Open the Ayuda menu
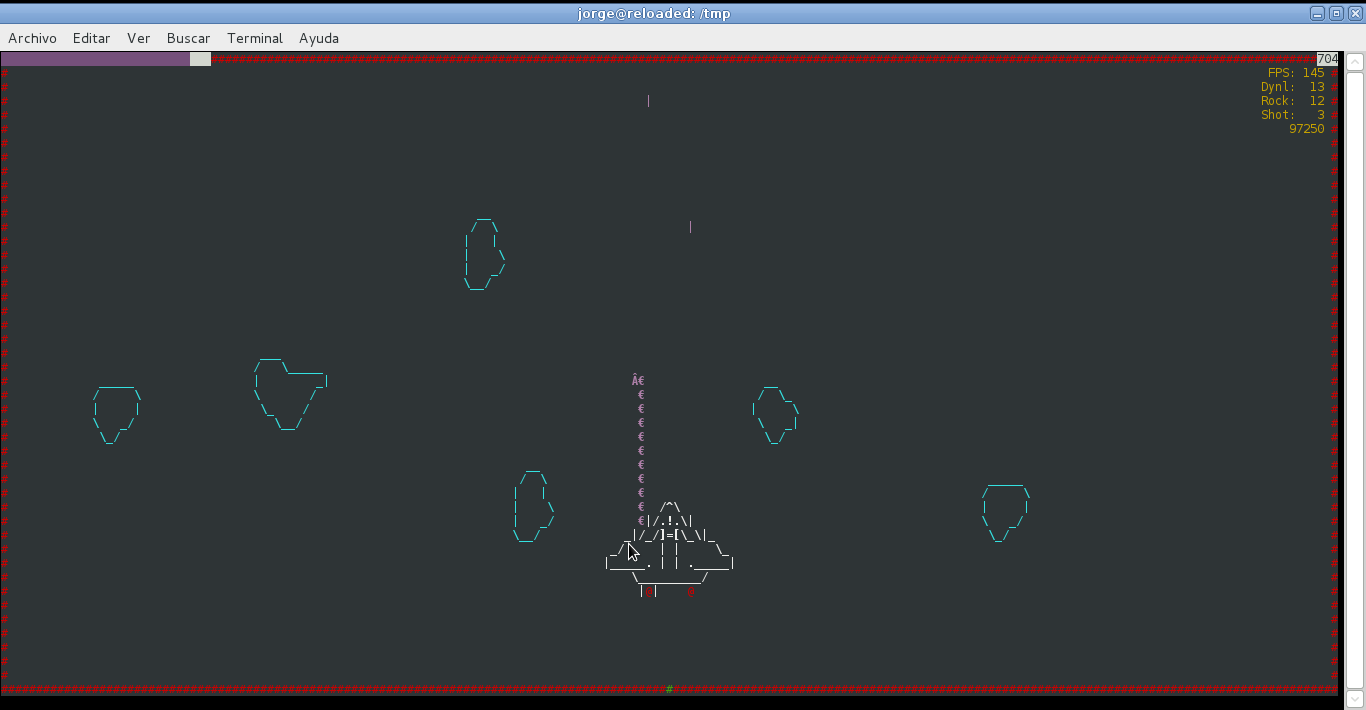The height and width of the screenshot is (710, 1366). pos(319,38)
